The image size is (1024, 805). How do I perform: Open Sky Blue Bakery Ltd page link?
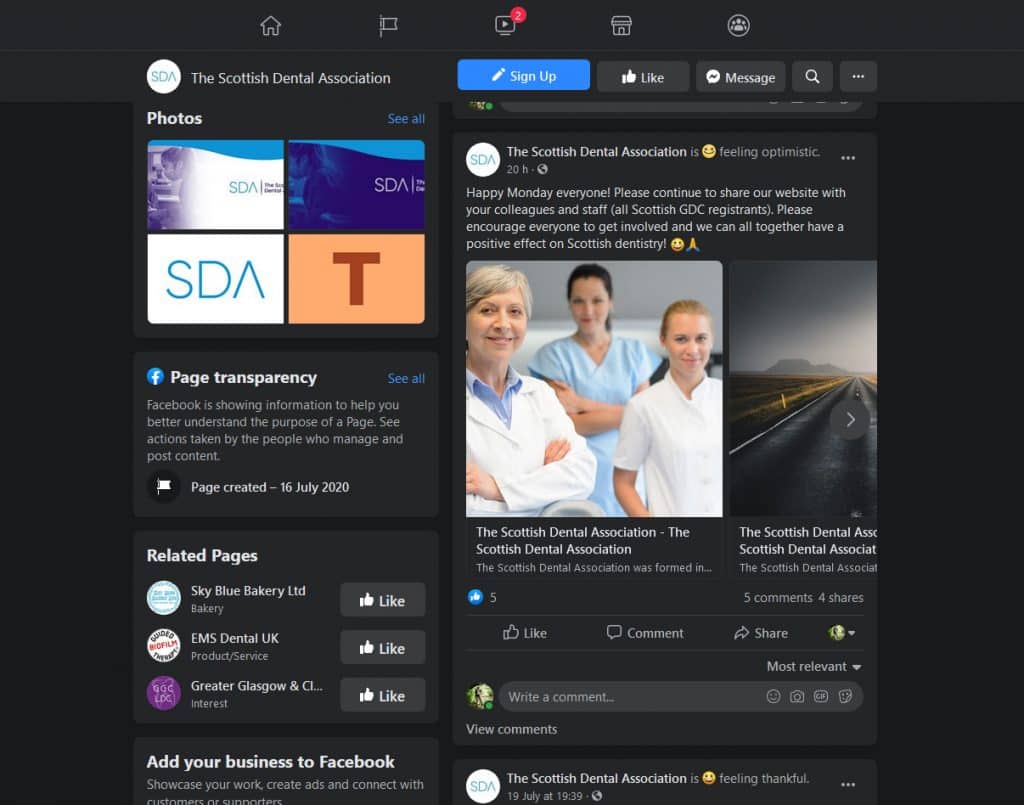coord(248,591)
